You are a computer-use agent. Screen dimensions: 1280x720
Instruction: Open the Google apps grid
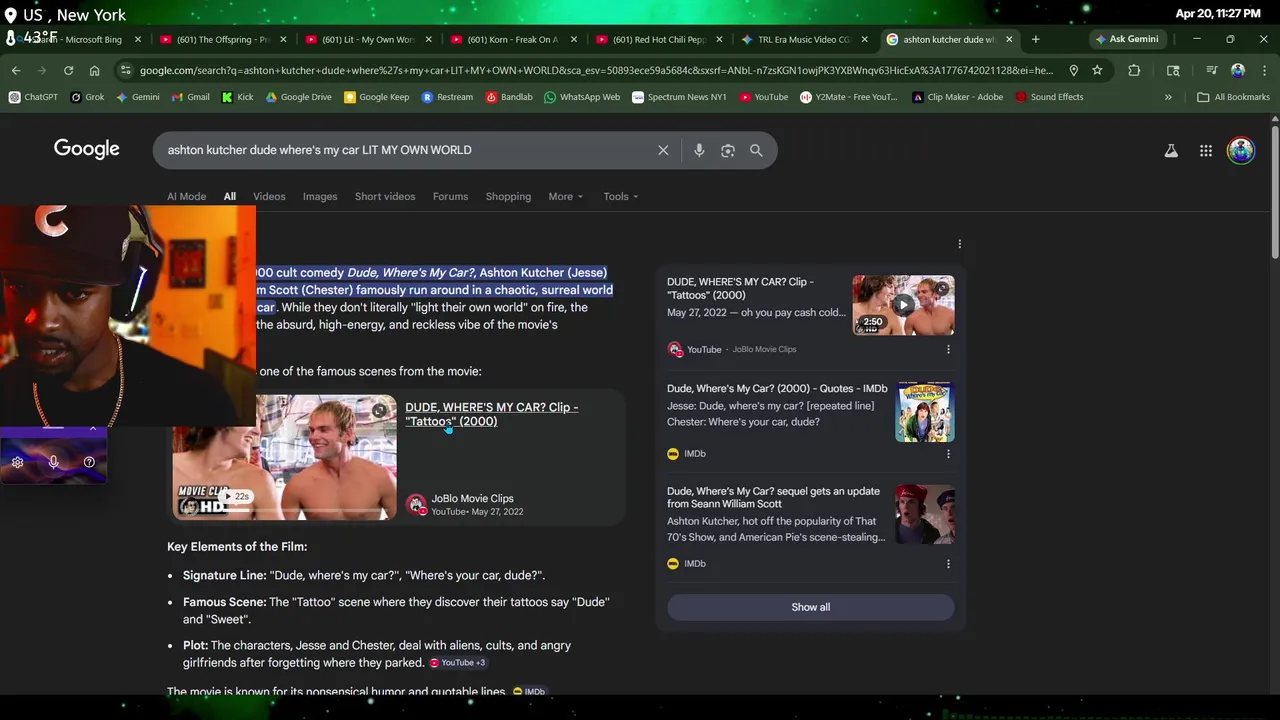click(1206, 150)
